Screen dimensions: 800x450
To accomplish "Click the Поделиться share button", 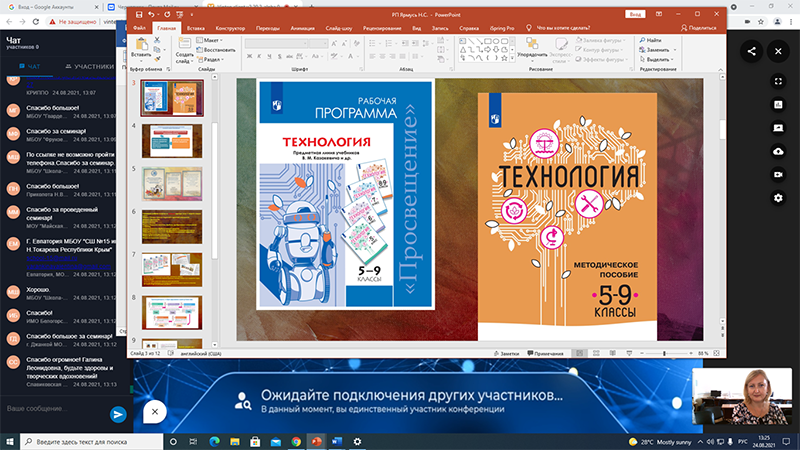I will (698, 28).
